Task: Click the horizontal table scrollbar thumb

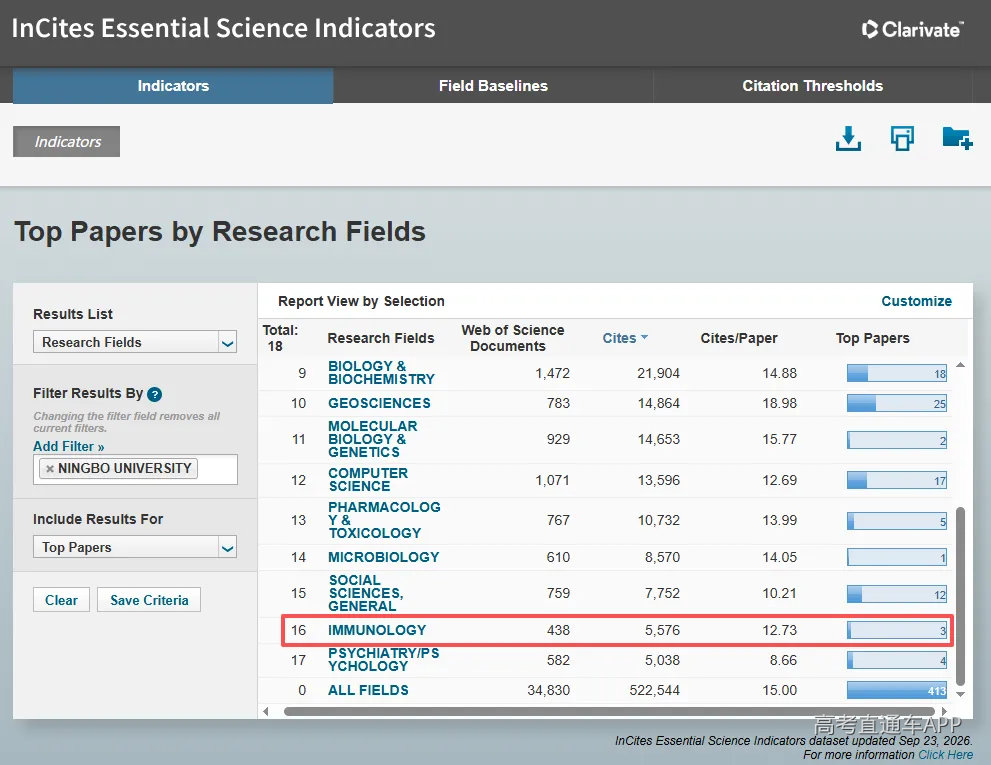Action: click(x=611, y=711)
